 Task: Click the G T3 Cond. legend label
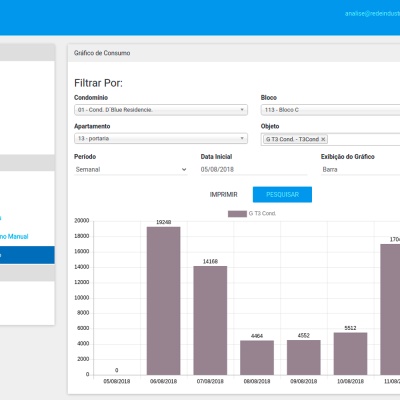tap(262, 213)
